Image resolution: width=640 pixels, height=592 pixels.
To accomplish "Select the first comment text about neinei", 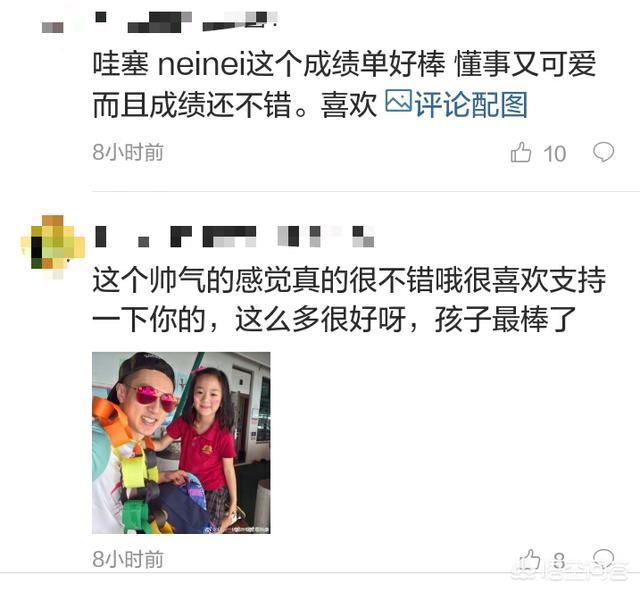I will tap(344, 84).
